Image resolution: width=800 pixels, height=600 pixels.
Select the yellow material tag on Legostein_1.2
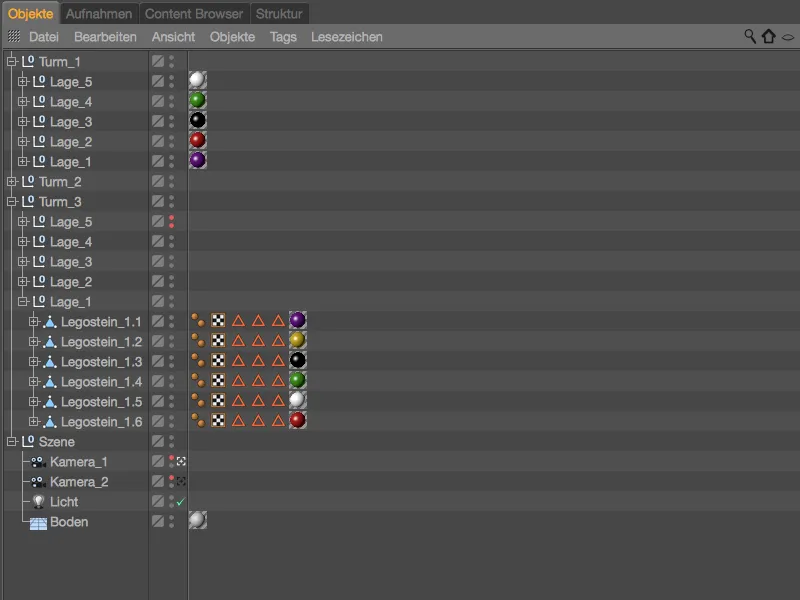(297, 340)
